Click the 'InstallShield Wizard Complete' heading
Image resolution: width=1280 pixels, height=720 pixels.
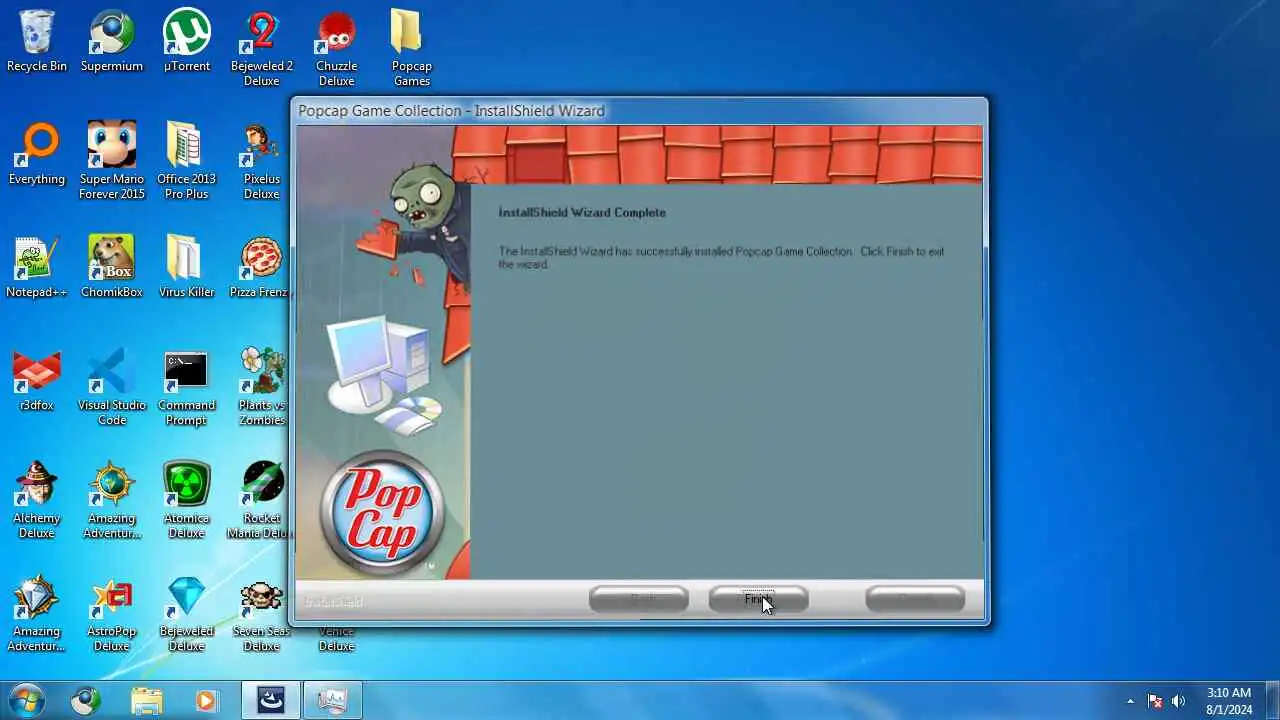coord(582,212)
